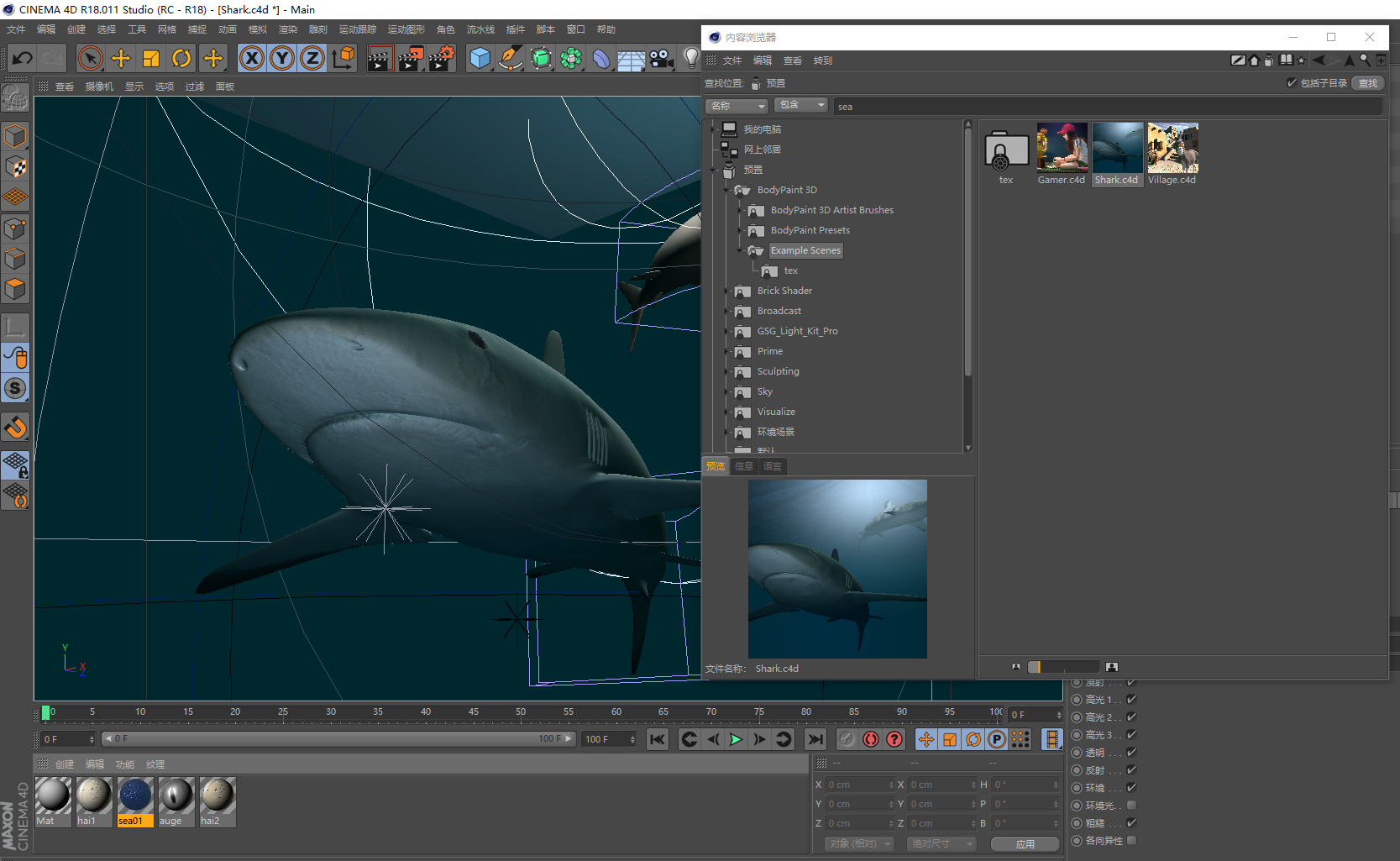Open the 创建 menu in material manager
The image size is (1400, 861).
pyautogui.click(x=65, y=764)
